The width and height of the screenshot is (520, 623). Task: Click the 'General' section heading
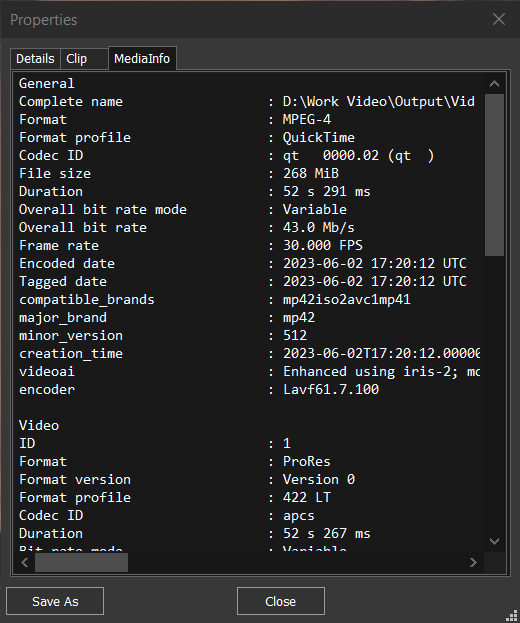(x=46, y=83)
